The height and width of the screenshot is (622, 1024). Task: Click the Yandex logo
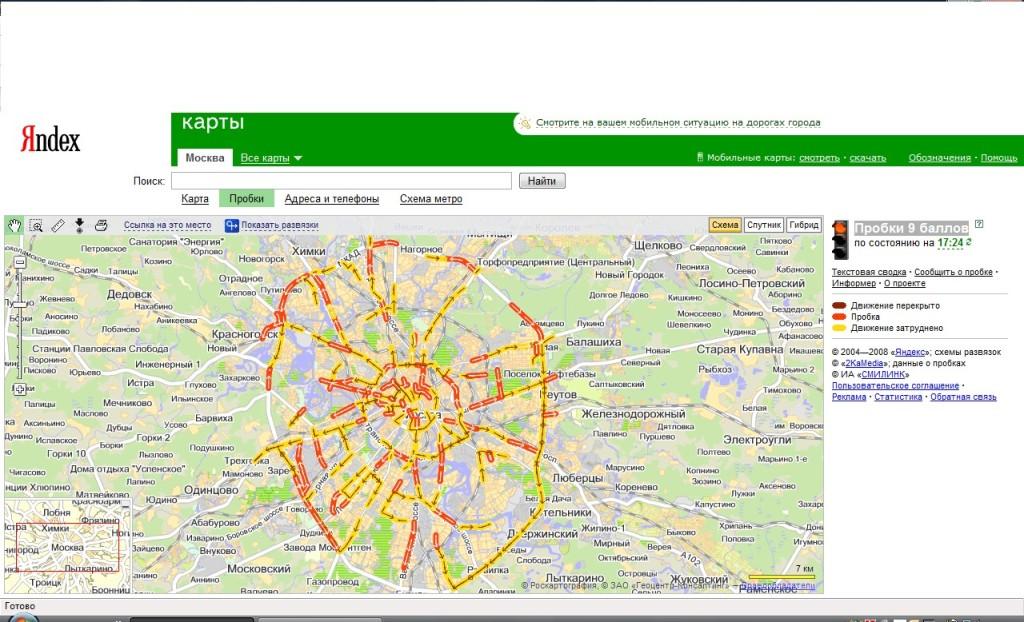pos(50,139)
